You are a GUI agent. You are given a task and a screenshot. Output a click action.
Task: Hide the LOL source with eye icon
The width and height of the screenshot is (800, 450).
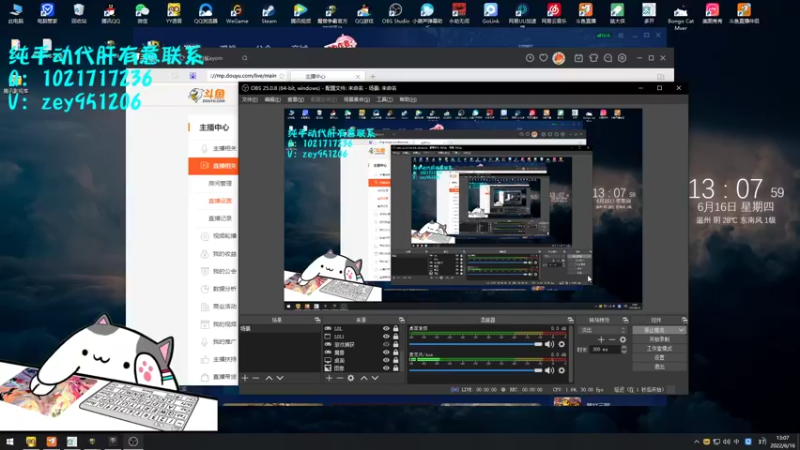pos(386,329)
